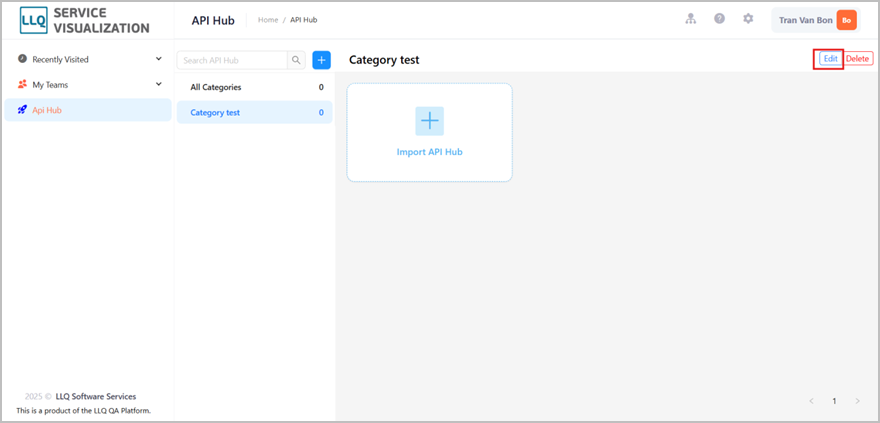This screenshot has width=880, height=423.
Task: Click the API Hub breadcrumb item
Action: click(x=304, y=20)
